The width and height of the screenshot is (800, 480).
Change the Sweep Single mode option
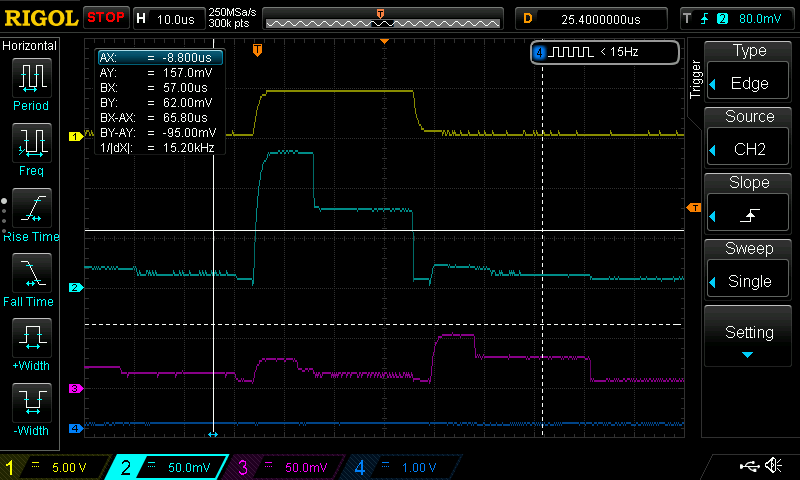749,268
